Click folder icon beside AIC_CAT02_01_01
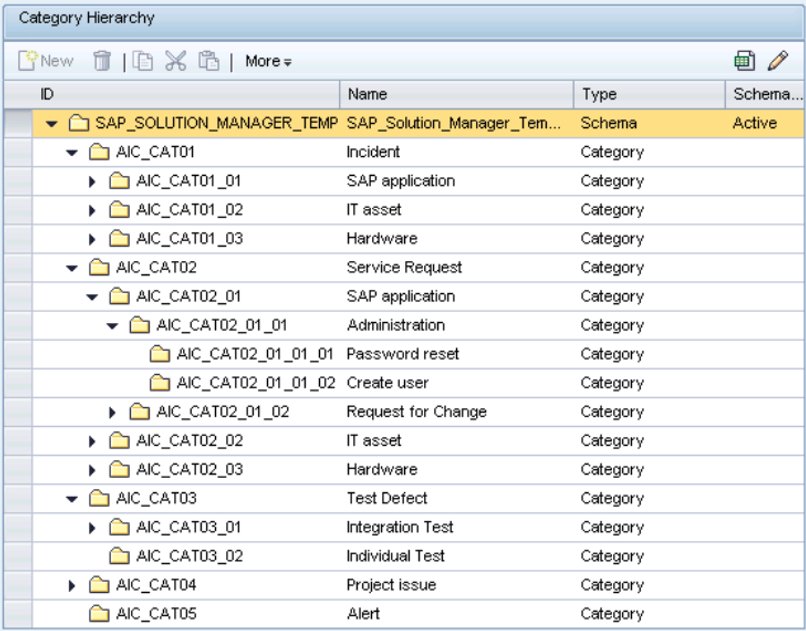This screenshot has height=631, width=806. point(139,325)
